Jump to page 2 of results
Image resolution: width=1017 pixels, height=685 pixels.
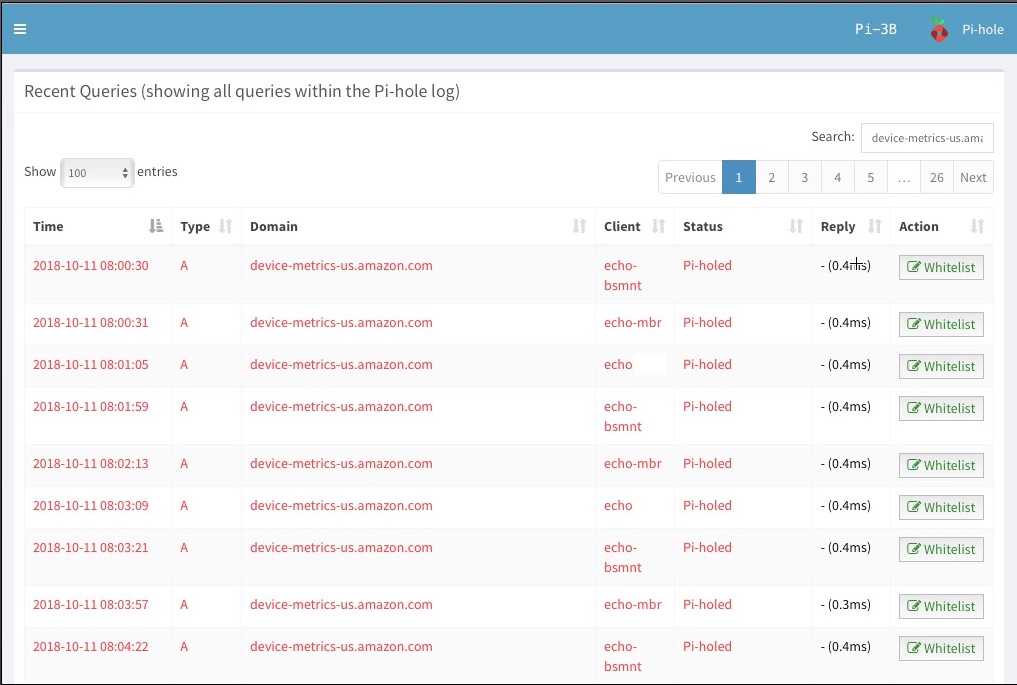pos(772,177)
